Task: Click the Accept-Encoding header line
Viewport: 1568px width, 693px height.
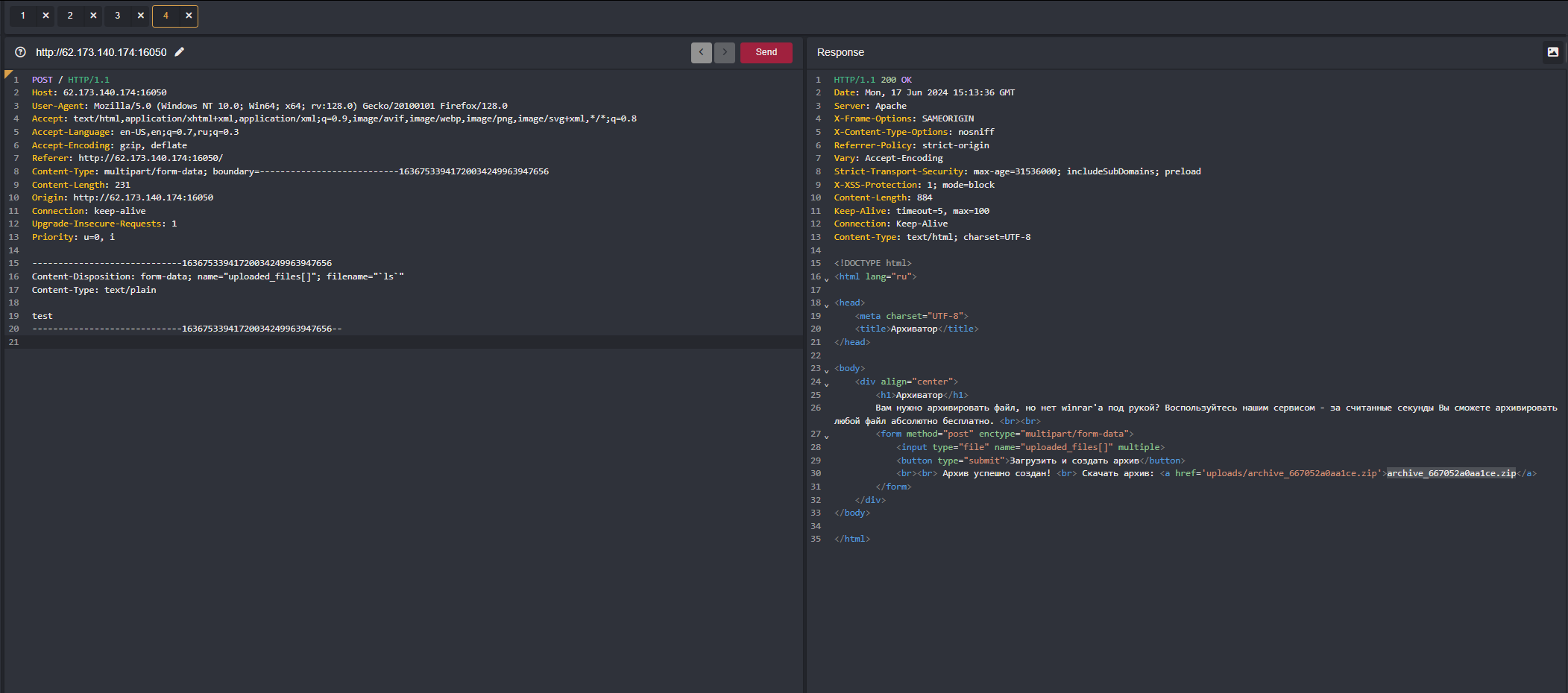Action: [x=110, y=145]
